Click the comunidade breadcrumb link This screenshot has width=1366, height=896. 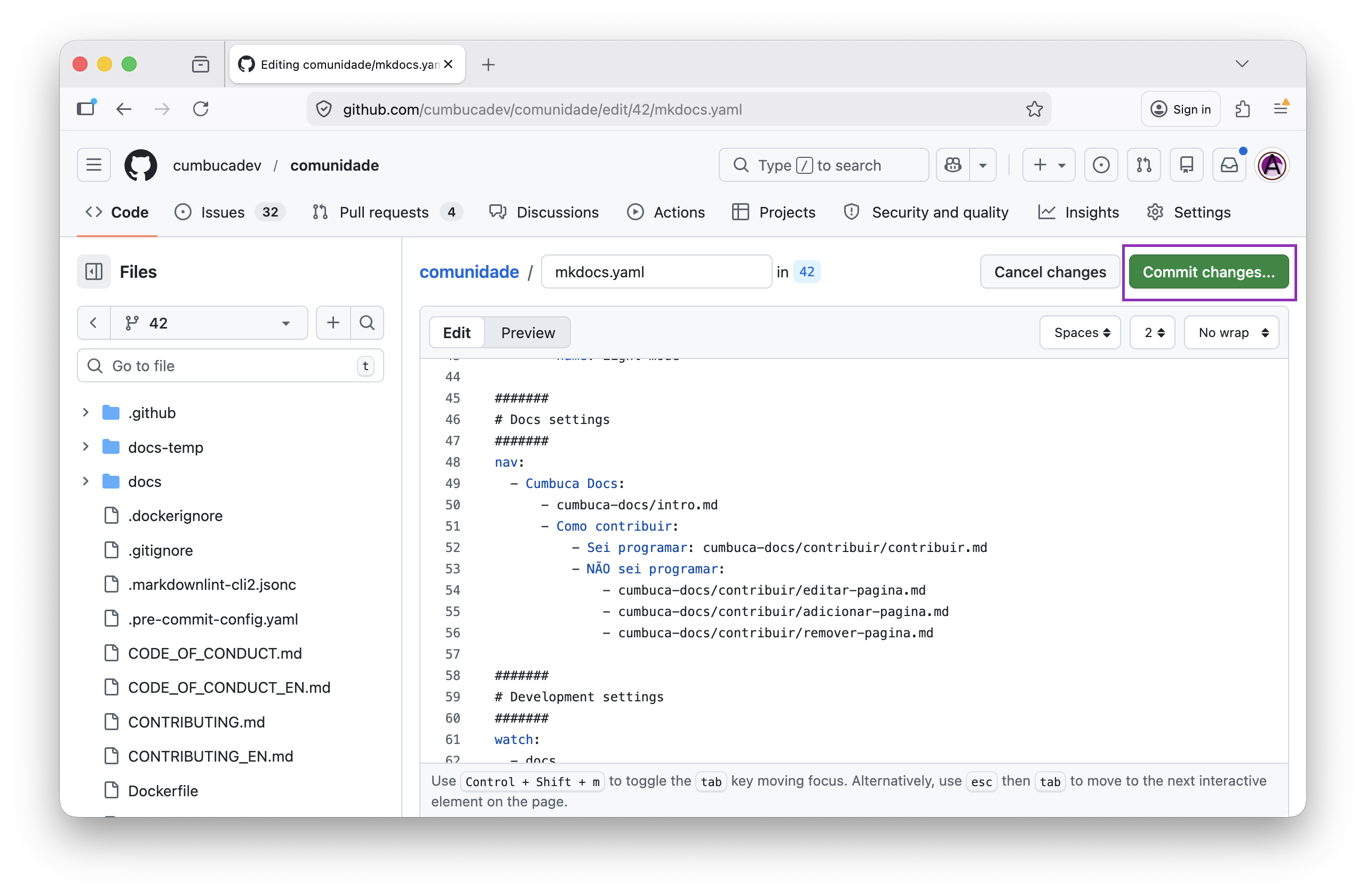point(469,272)
